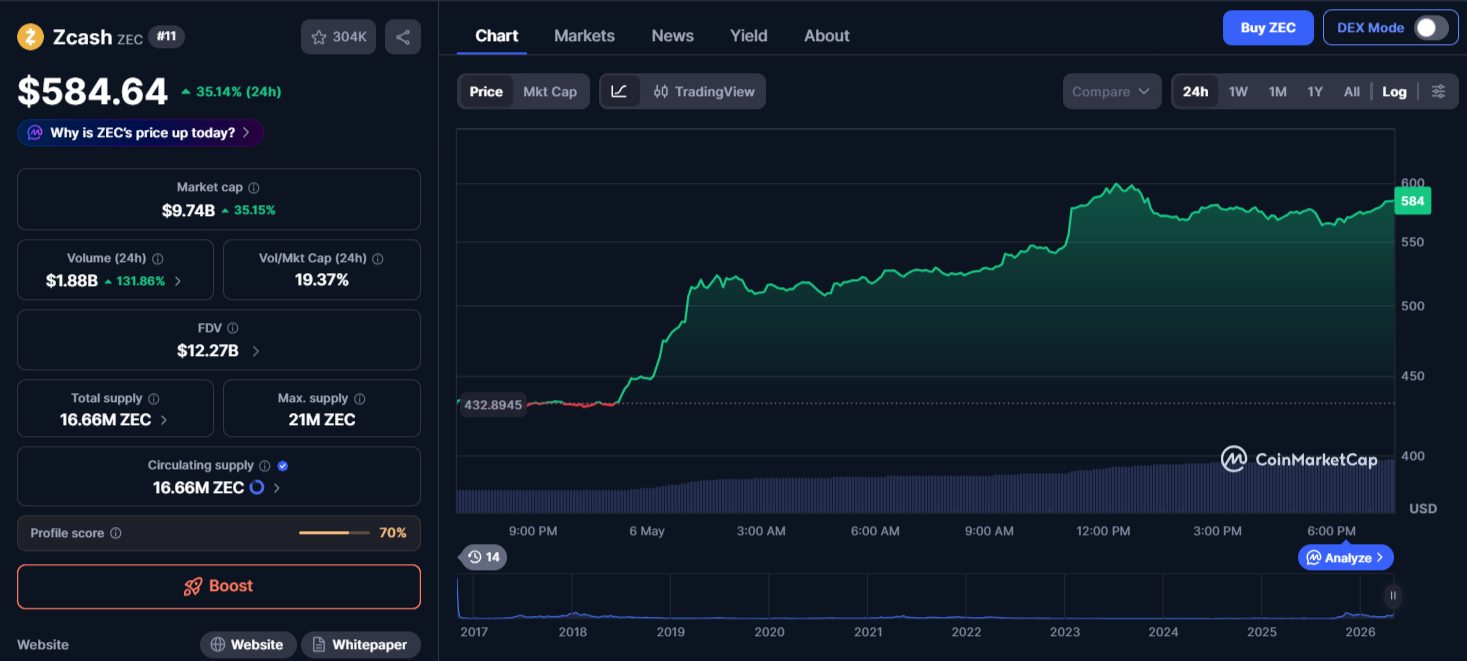Open 'Why is ZEC's price up today?'
The image size is (1467, 661).
point(140,133)
